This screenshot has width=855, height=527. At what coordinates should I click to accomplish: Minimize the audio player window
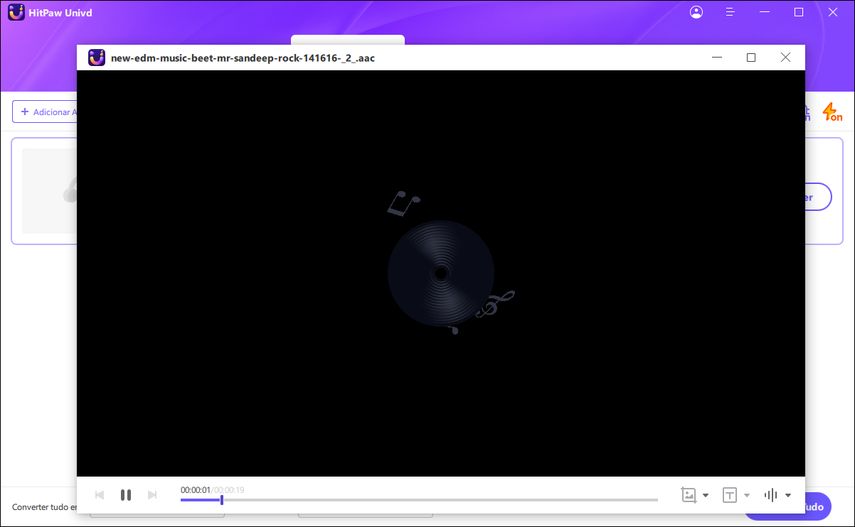(717, 57)
